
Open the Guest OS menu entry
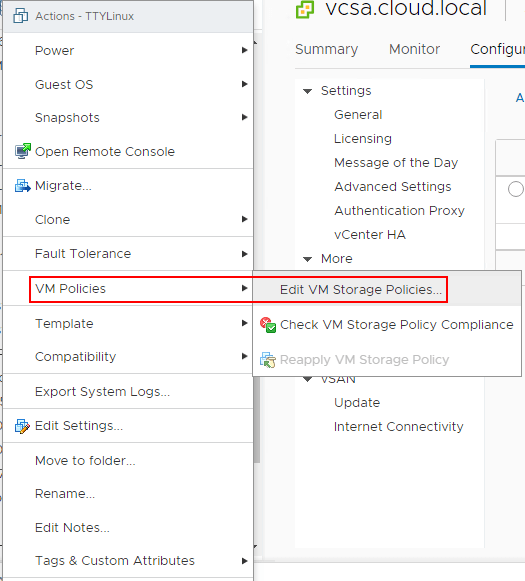coord(128,84)
